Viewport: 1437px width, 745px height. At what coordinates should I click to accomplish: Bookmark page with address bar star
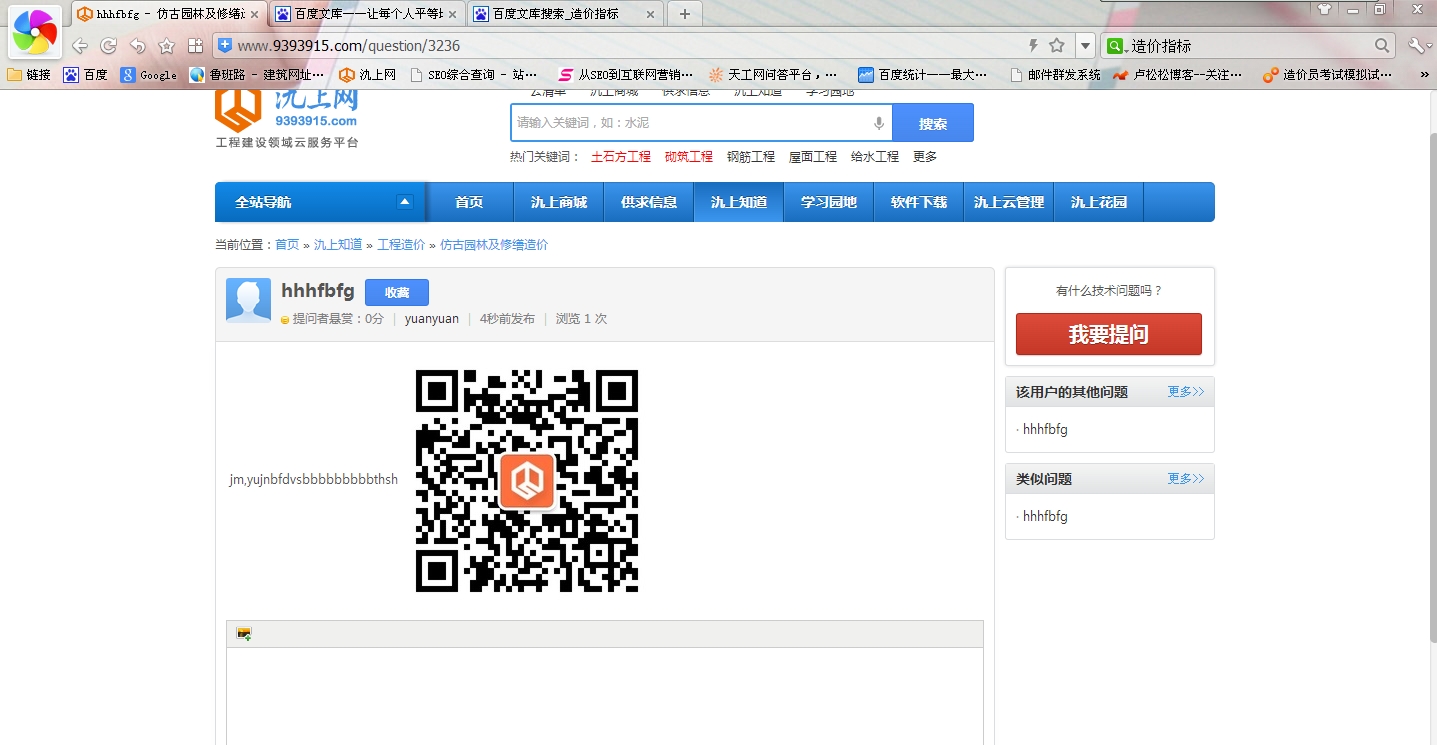(1056, 46)
